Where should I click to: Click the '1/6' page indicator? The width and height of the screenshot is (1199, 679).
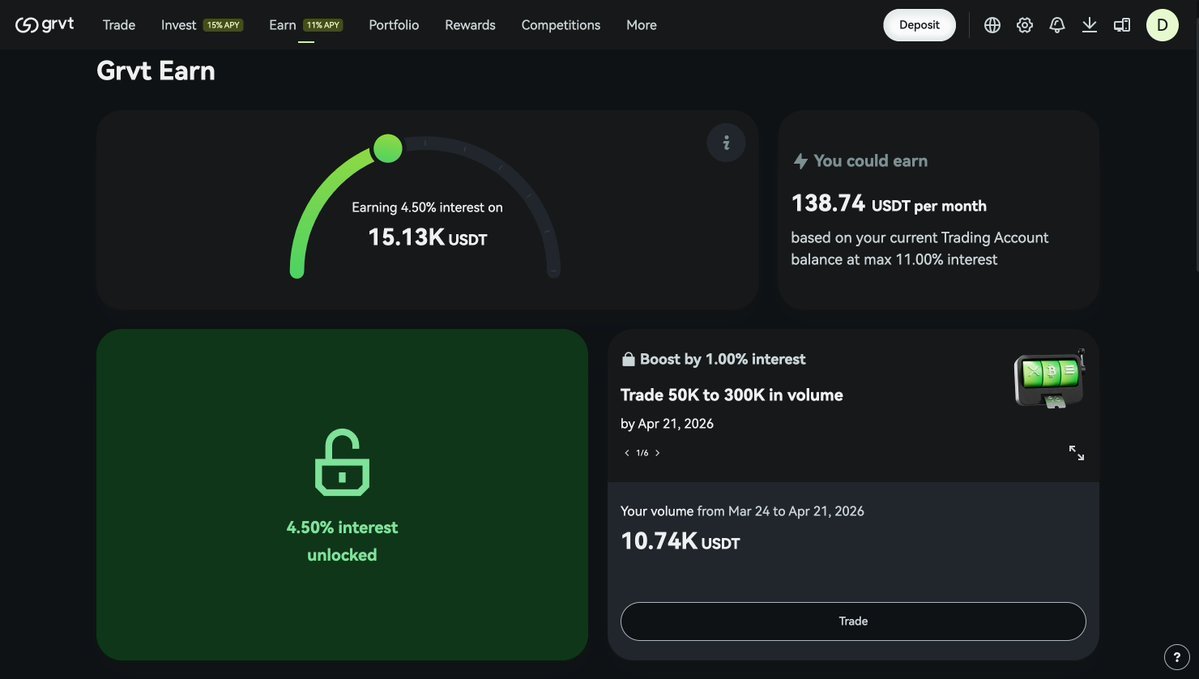click(x=642, y=453)
